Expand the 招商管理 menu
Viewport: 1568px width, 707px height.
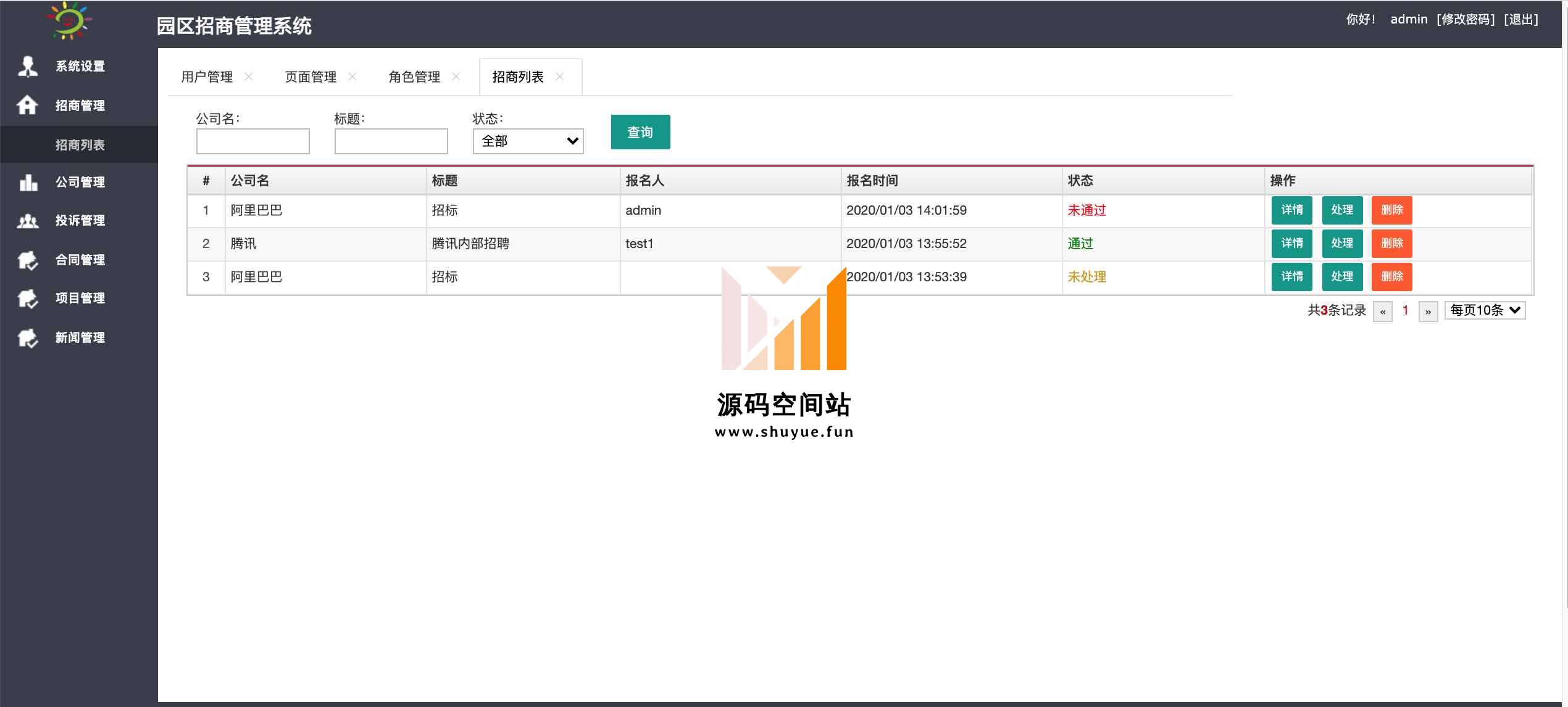(80, 105)
